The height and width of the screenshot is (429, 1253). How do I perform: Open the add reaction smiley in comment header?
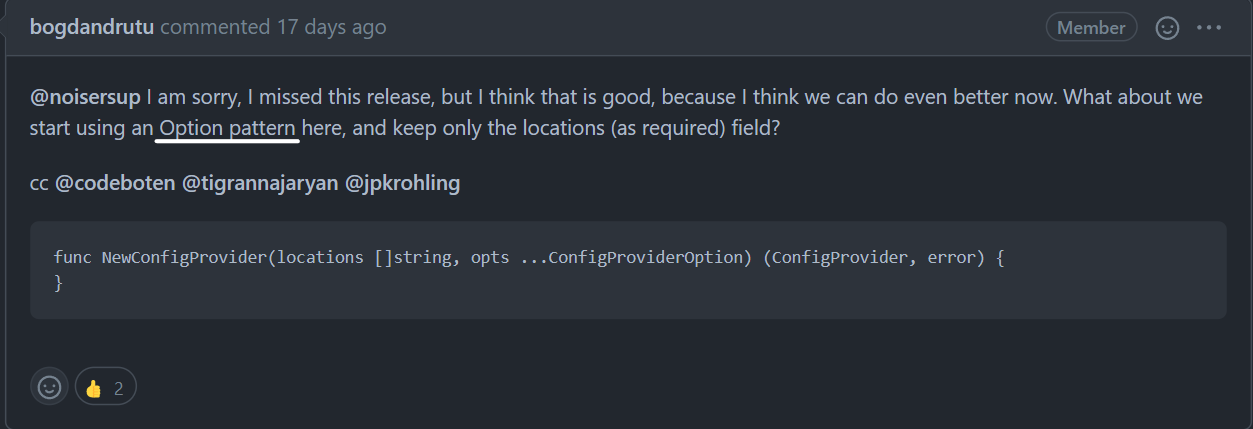click(1167, 28)
